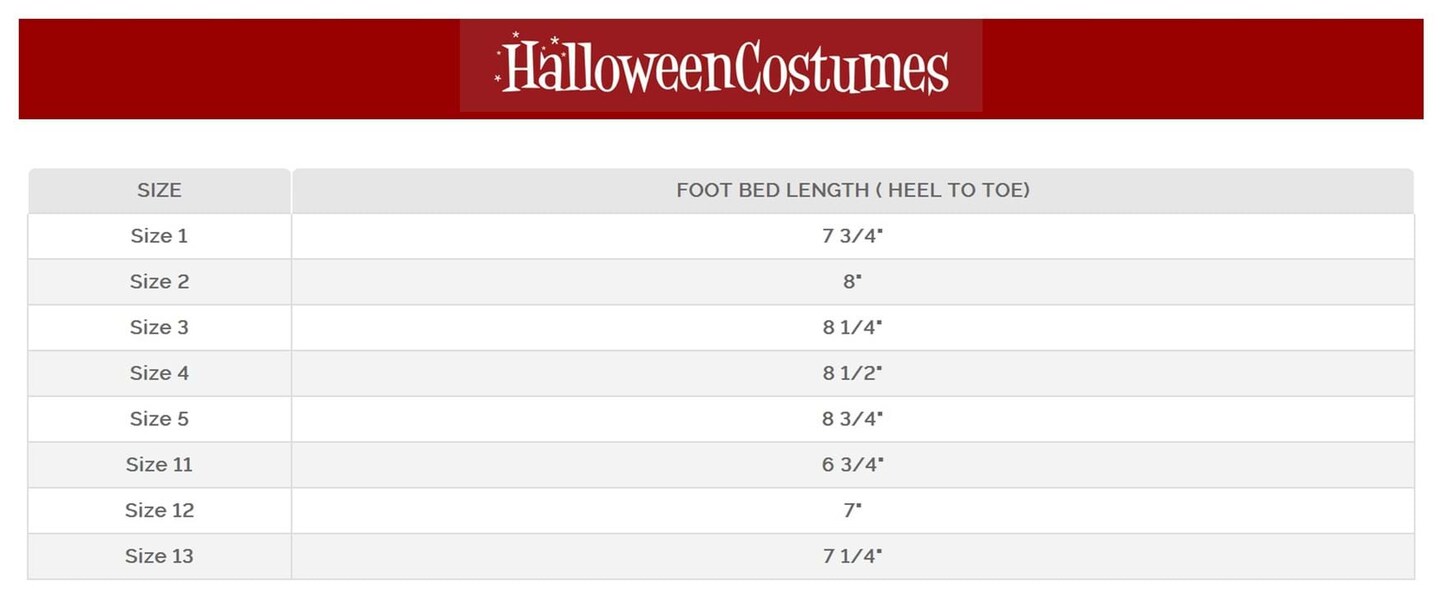Click the Size 4 row label
This screenshot has width=1440, height=607.
159,373
